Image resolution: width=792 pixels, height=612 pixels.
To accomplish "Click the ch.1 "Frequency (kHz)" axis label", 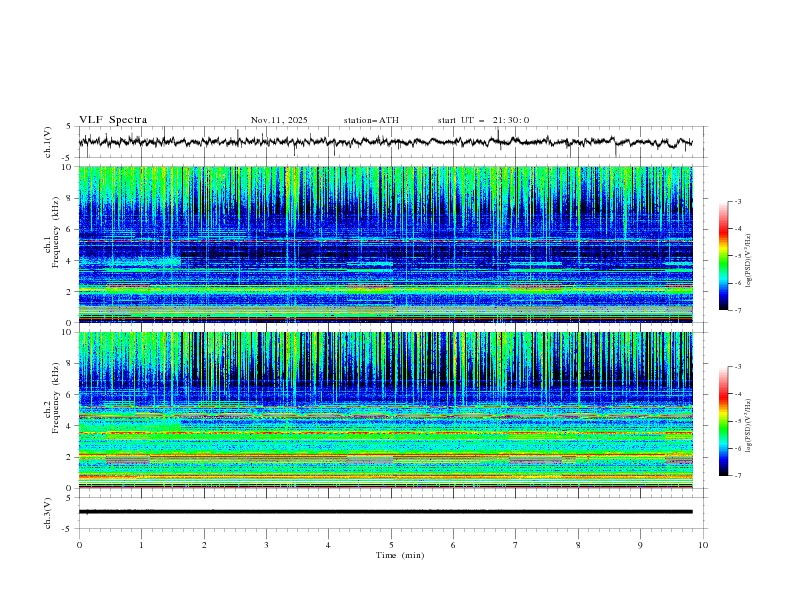I will coord(56,232).
